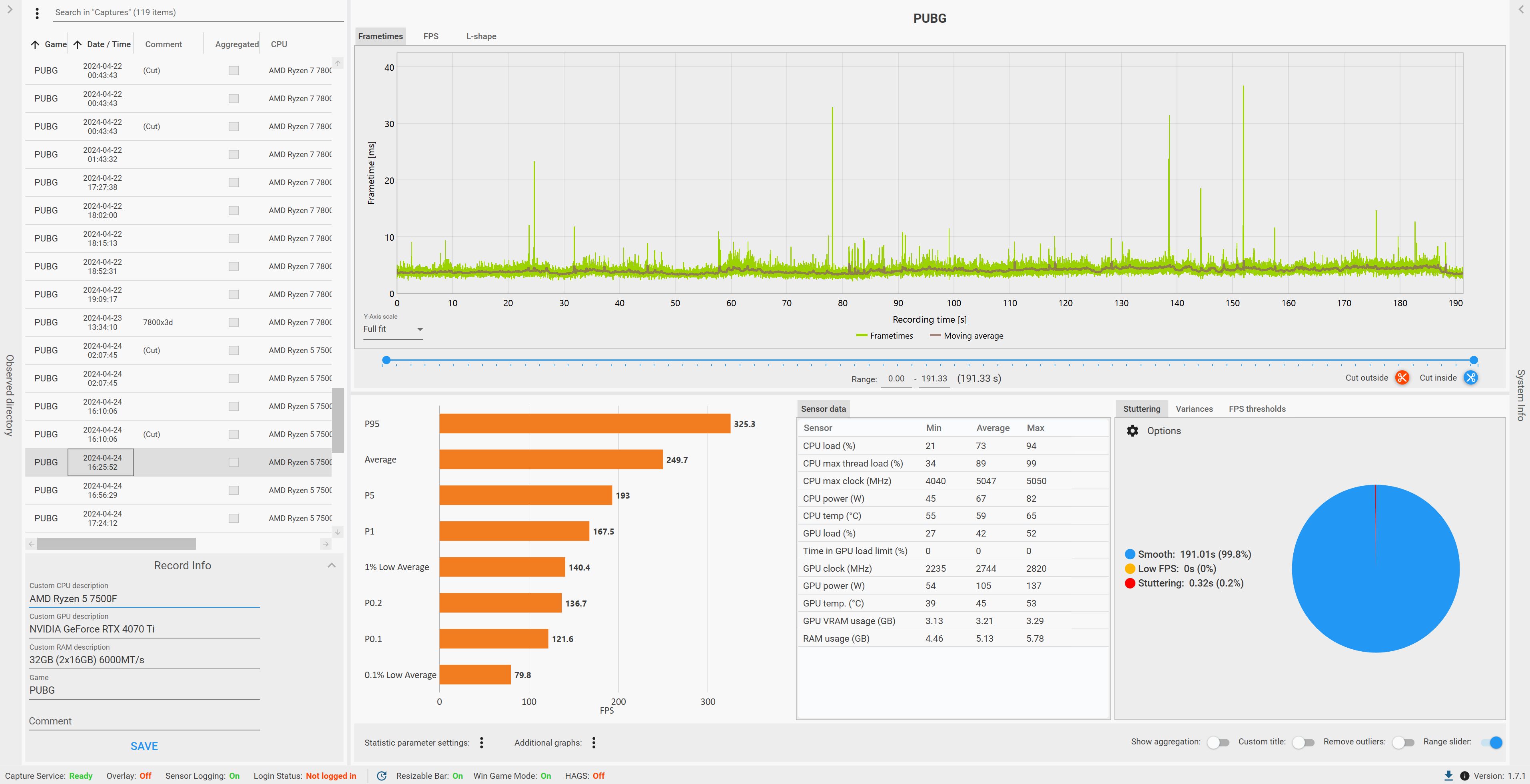This screenshot has height=784, width=1530.
Task: Check Aggregated box for 2024-04-22 01:43:32
Action: (233, 154)
